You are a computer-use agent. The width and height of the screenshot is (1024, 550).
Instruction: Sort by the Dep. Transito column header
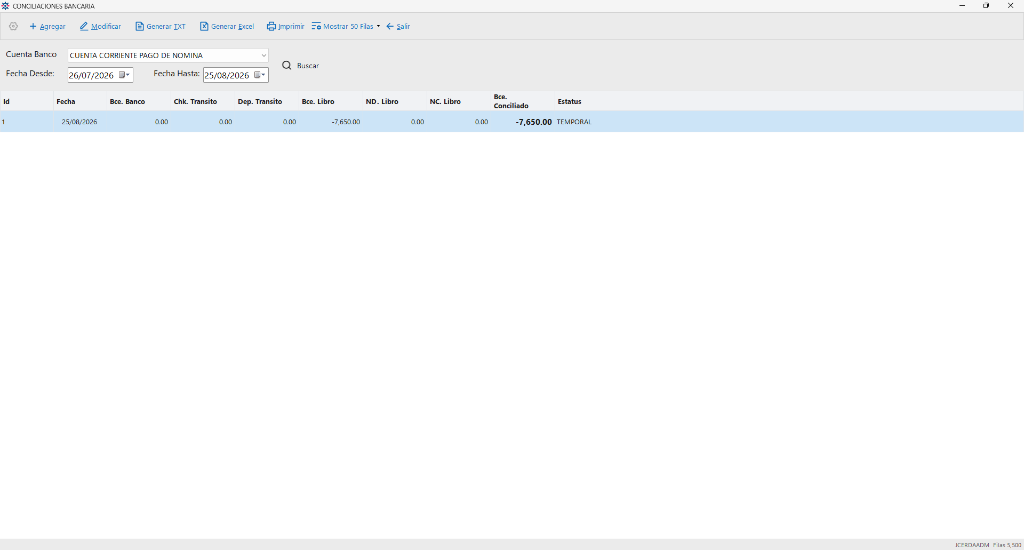point(267,101)
